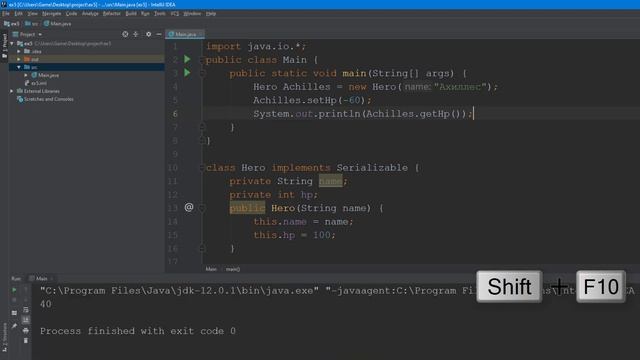640x360 pixels.
Task: Collapse the src folder
Action: tap(19, 67)
